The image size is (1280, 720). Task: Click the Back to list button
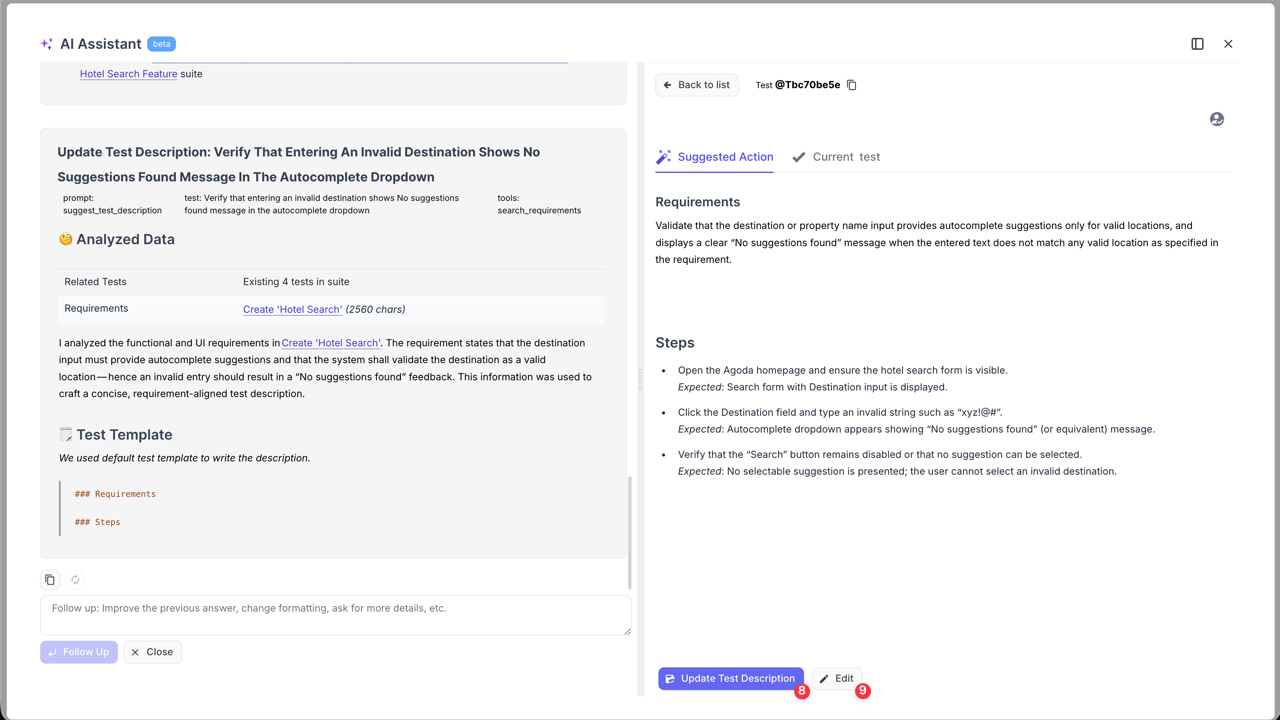pos(697,85)
